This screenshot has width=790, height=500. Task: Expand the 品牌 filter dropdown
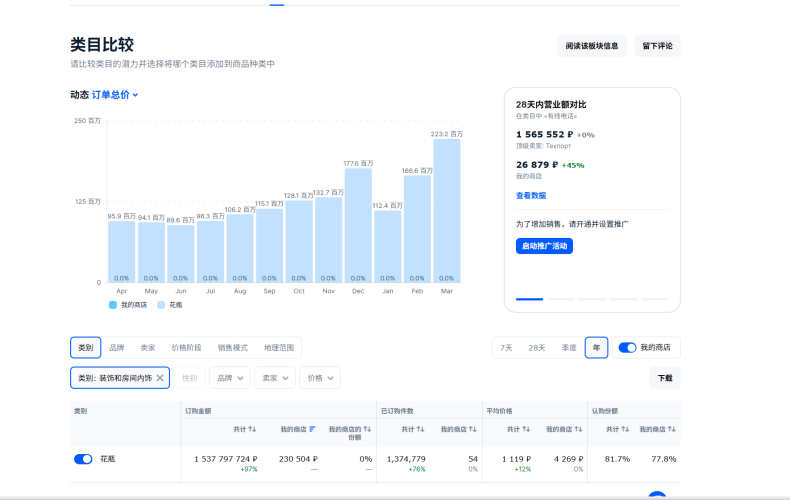click(x=229, y=378)
